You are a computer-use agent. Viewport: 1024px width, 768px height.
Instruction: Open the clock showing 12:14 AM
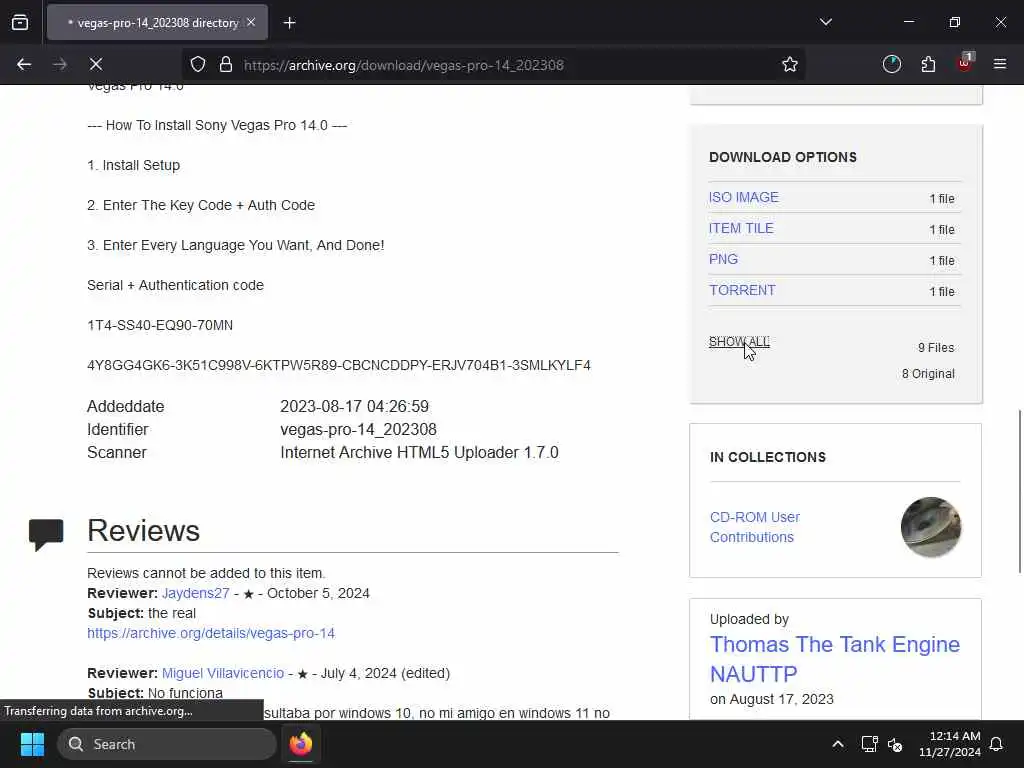pyautogui.click(x=949, y=744)
